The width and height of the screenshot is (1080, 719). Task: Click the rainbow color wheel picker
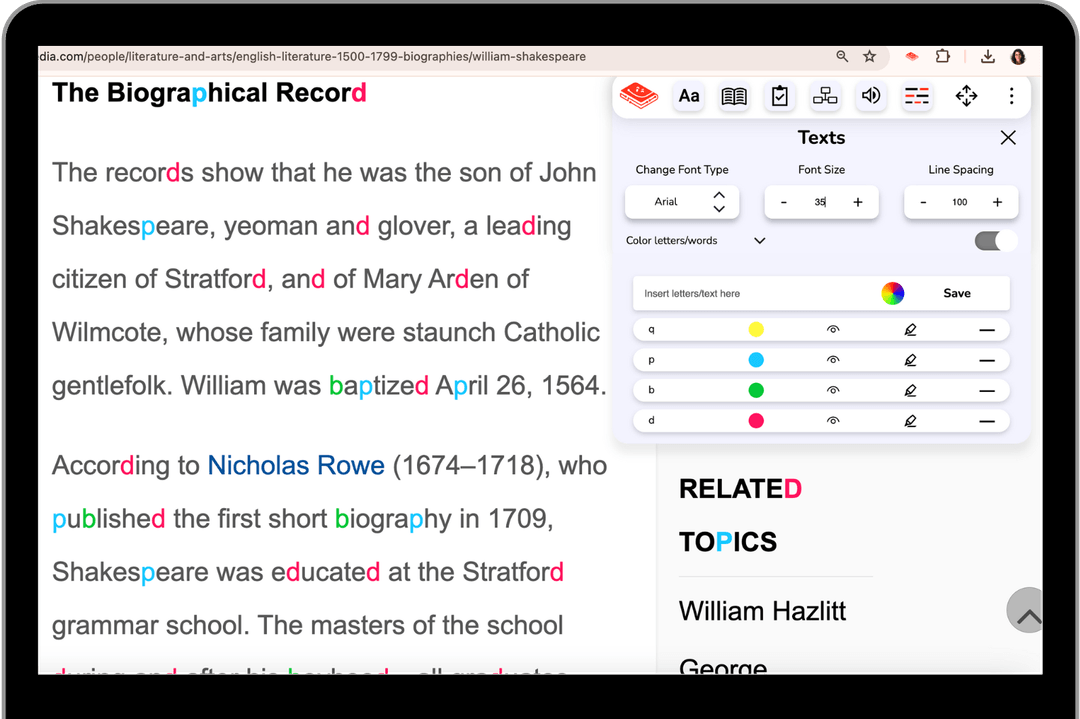892,293
